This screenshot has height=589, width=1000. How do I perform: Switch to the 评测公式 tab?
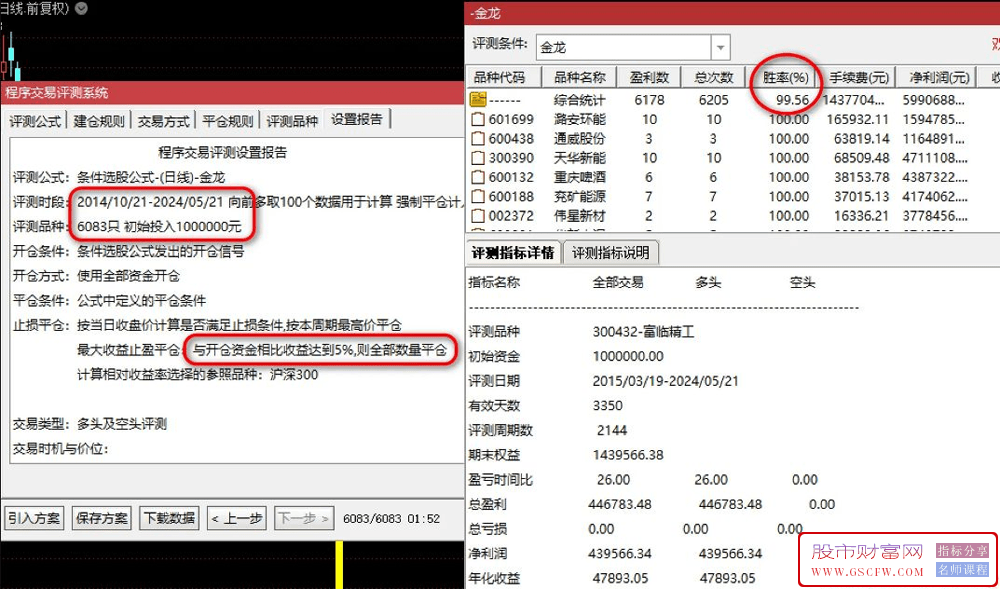[36, 120]
